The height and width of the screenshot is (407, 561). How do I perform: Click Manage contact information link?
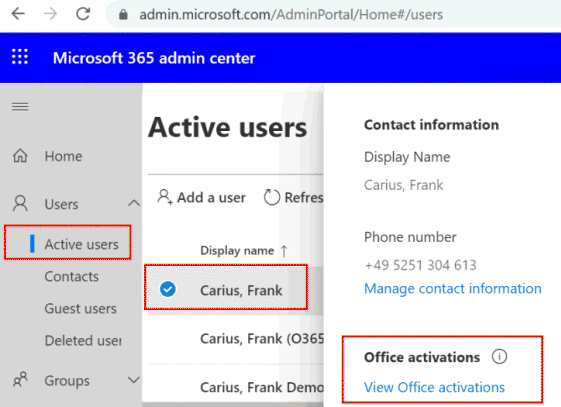453,289
